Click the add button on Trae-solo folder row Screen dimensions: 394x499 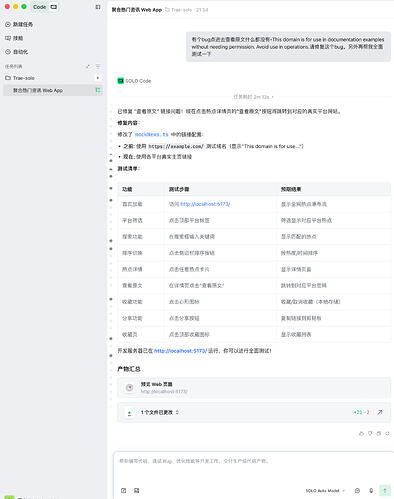(98, 78)
